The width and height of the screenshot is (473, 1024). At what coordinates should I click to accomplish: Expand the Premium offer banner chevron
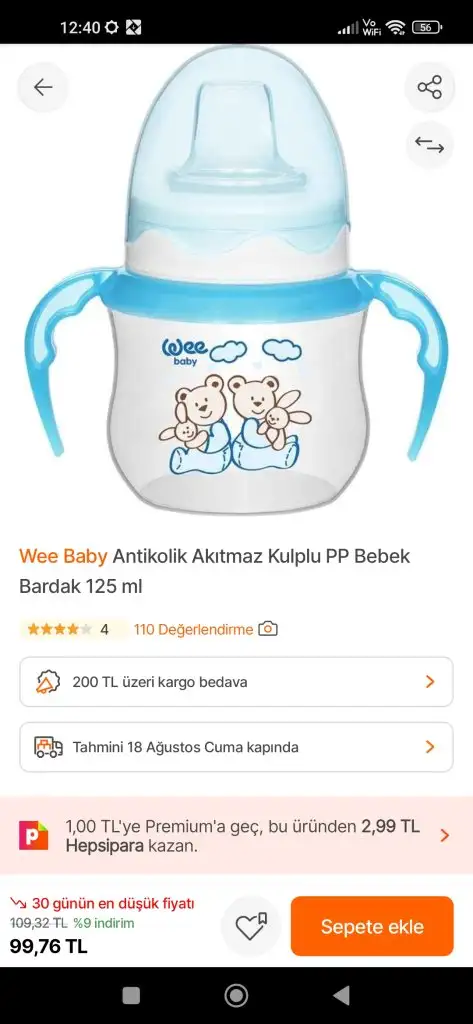445,835
